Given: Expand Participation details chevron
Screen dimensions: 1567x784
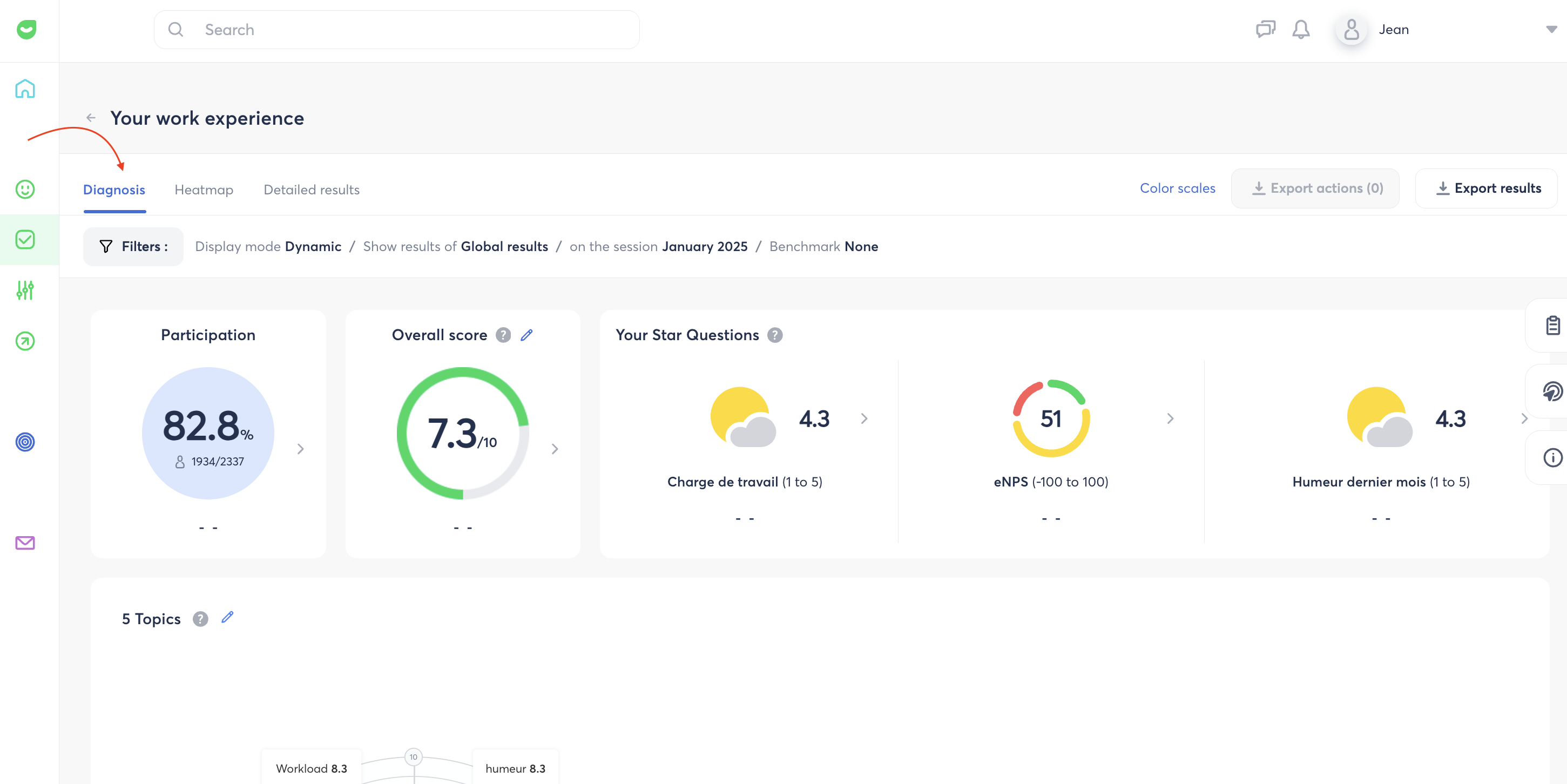Looking at the screenshot, I should [x=301, y=449].
